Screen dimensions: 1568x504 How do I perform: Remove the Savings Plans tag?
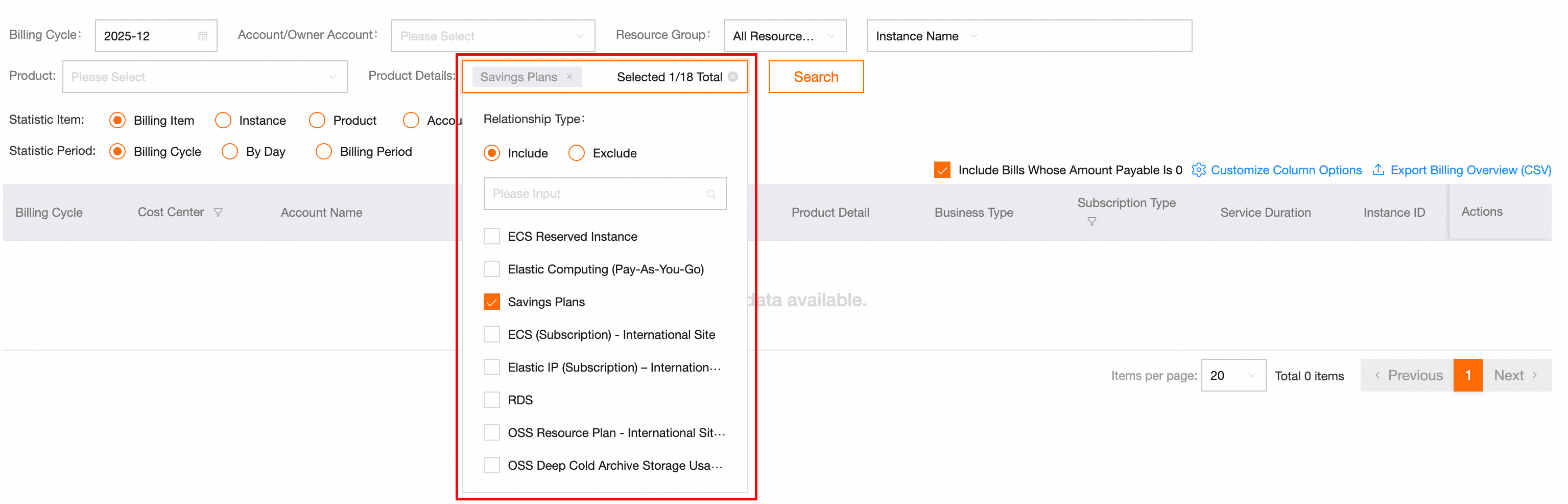[569, 77]
